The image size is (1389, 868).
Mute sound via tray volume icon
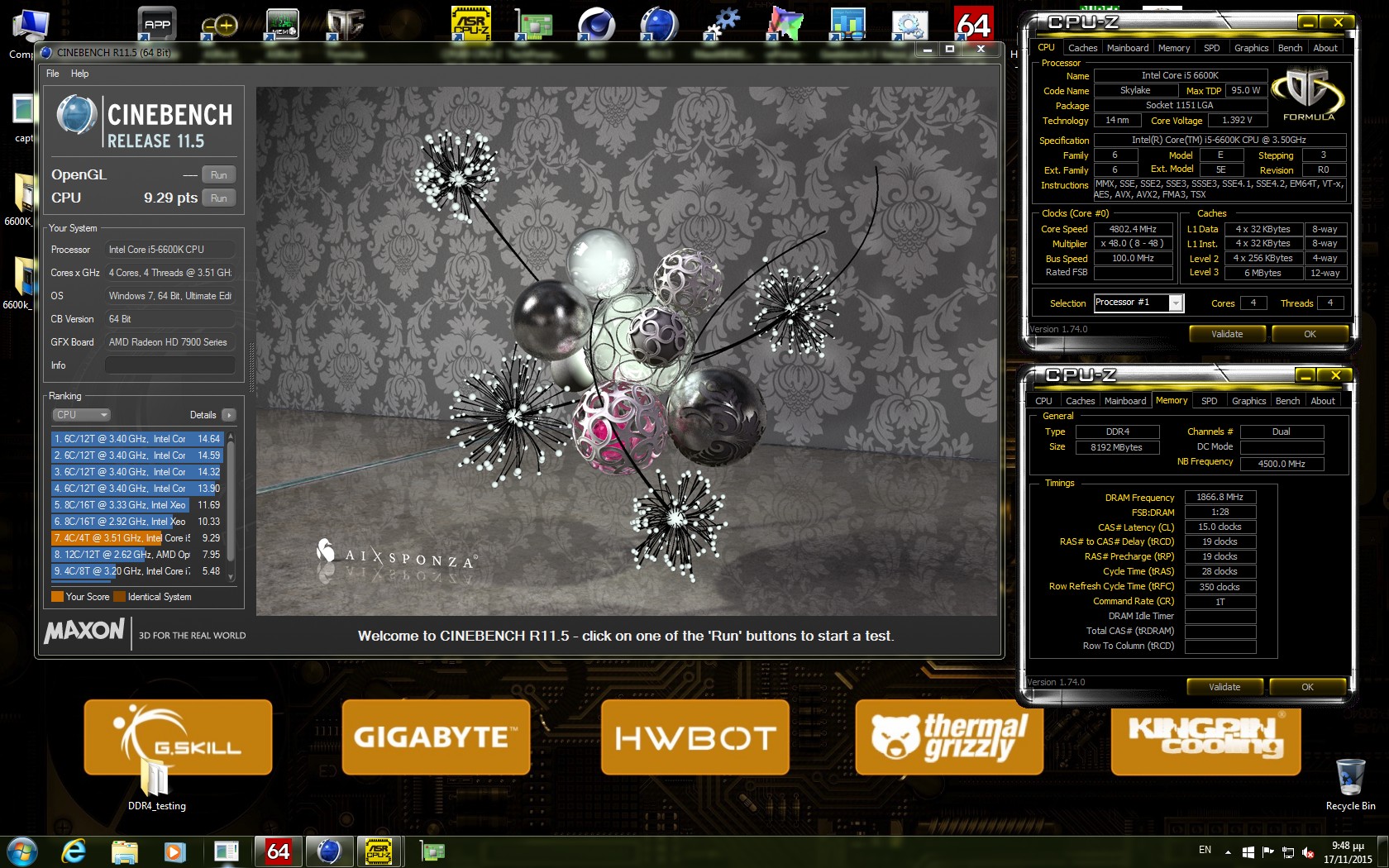pyautogui.click(x=1307, y=851)
